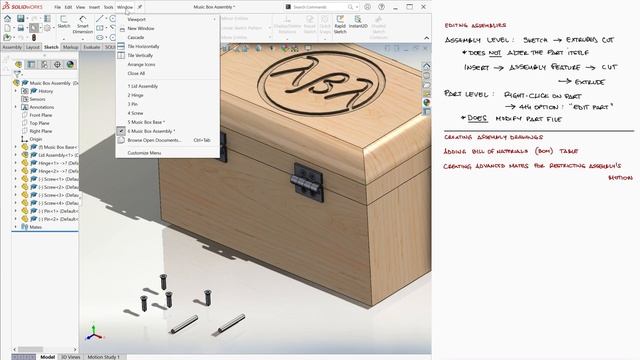Click the Help question mark icon
The height and width of the screenshot is (360, 640).
pos(381,7)
